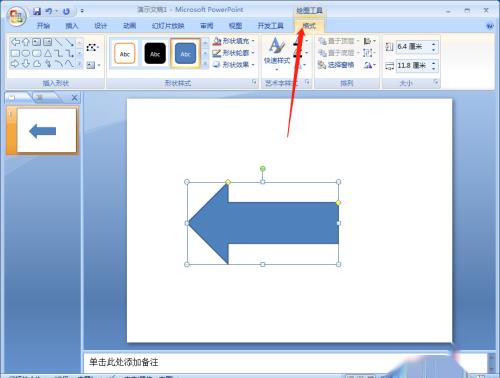Switch to the Insert (插入) ribbon tab
Image resolution: width=500 pixels, height=378 pixels.
click(72, 26)
